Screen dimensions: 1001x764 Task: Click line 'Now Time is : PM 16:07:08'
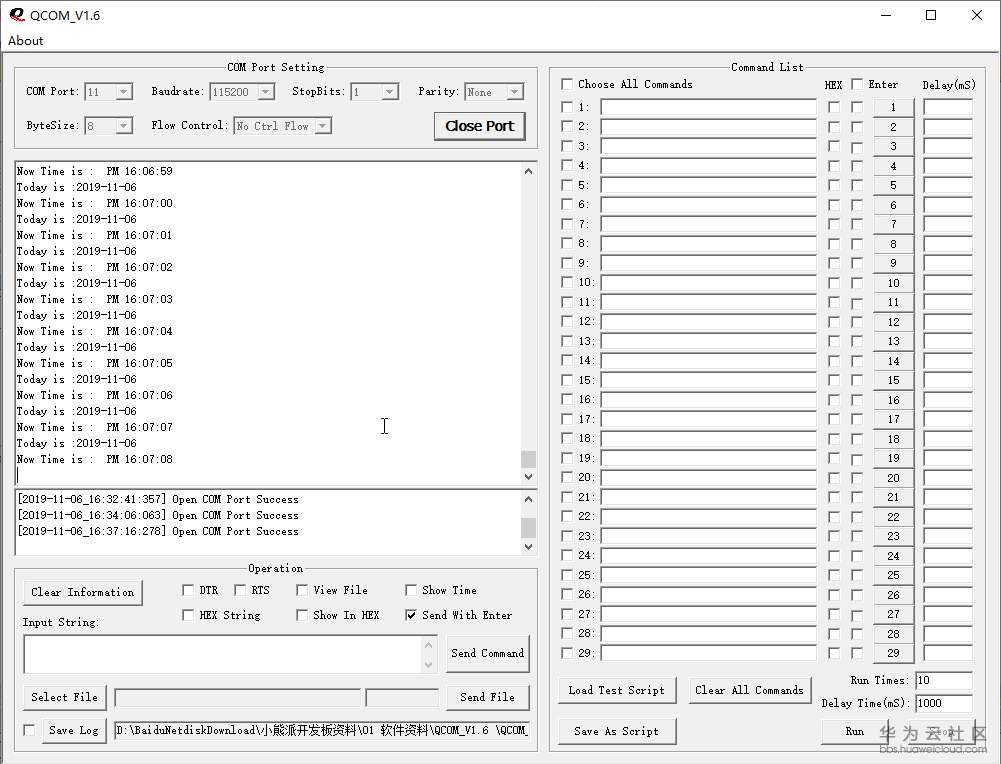94,460
